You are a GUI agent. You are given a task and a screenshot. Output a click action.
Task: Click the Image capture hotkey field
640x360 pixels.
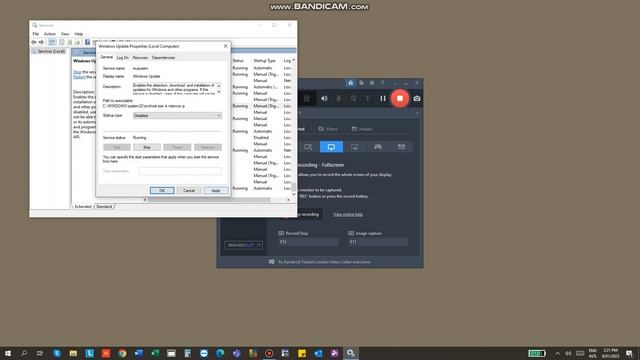[x=378, y=242]
